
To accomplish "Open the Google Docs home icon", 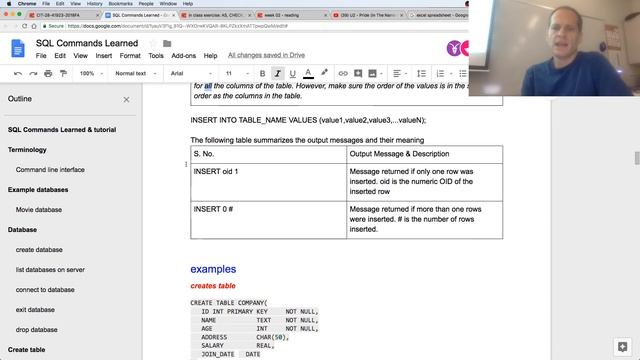I will click(18, 49).
